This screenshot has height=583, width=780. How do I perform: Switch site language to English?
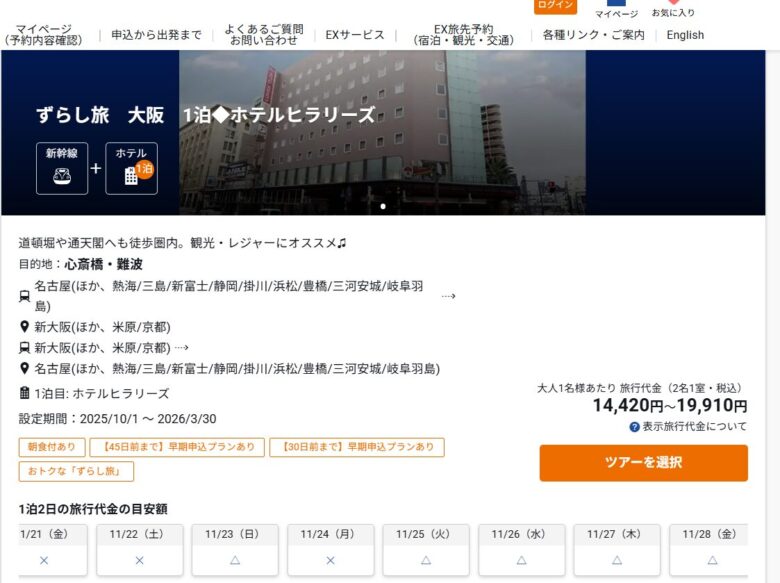click(x=685, y=35)
